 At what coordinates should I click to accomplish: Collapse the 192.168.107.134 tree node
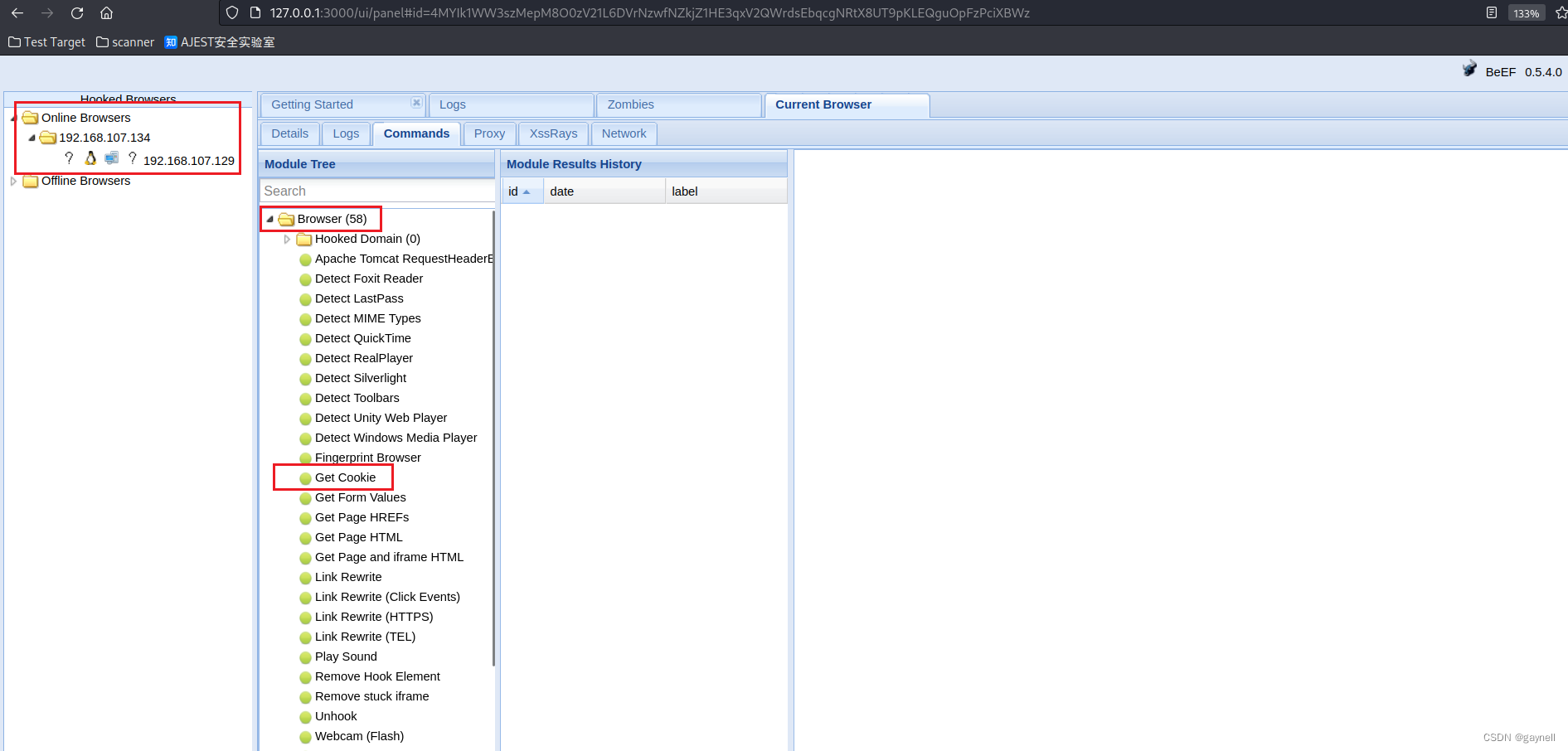tap(32, 138)
